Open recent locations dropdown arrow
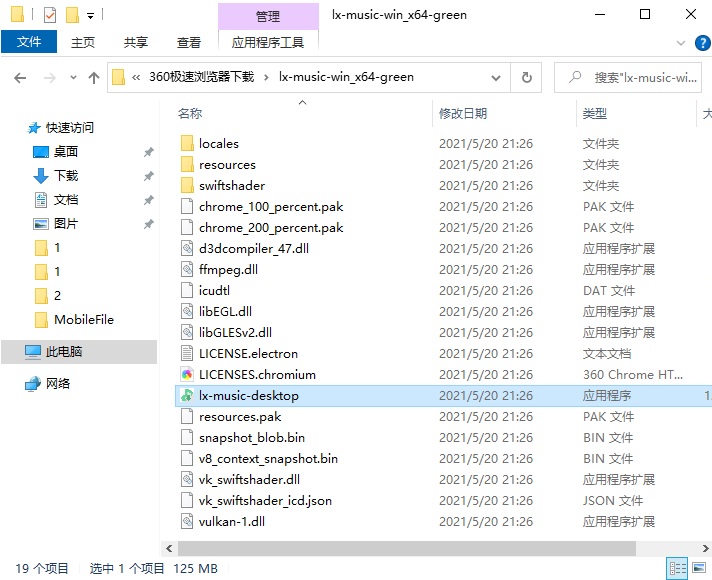The image size is (712, 580). coord(74,78)
